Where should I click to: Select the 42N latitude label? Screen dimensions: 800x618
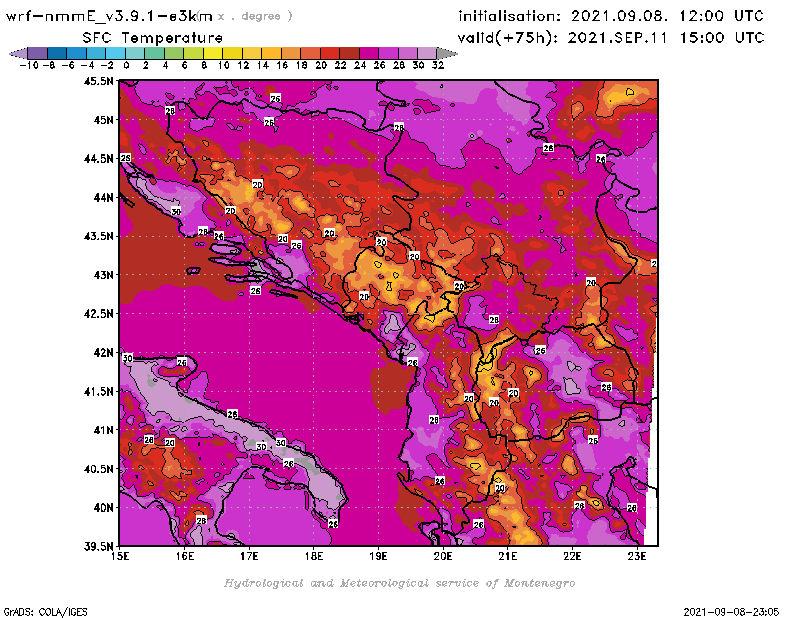103,353
